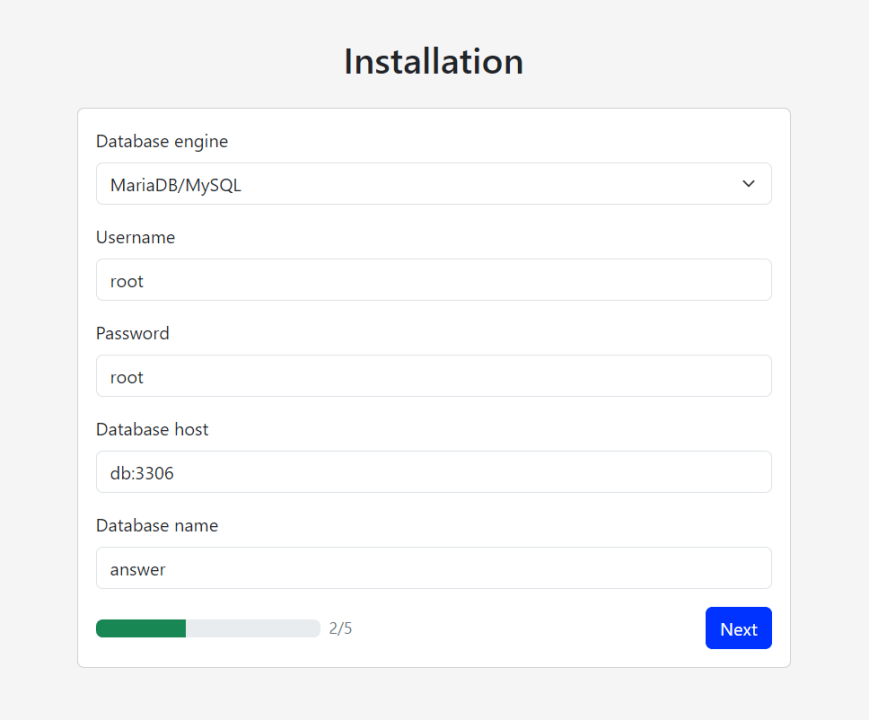Click inside the Password field
The width and height of the screenshot is (869, 720).
pyautogui.click(x=433, y=376)
